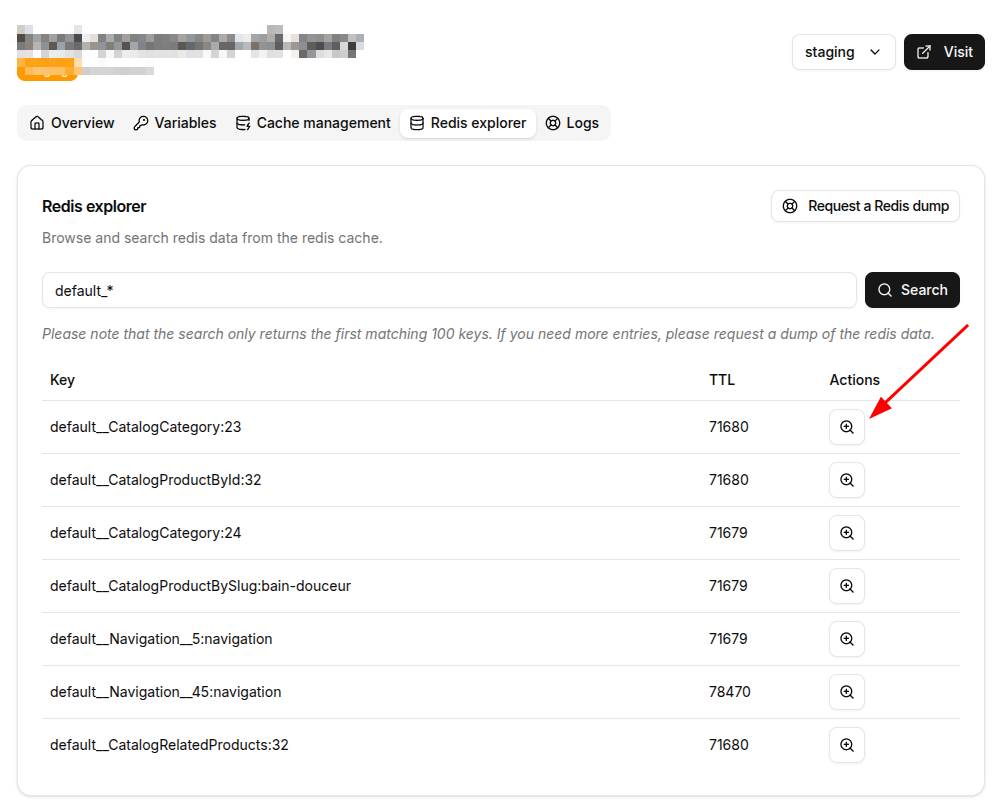This screenshot has height=810, width=1002.
Task: Inspect the default__Navigation__45:navigation key
Action: click(x=846, y=692)
